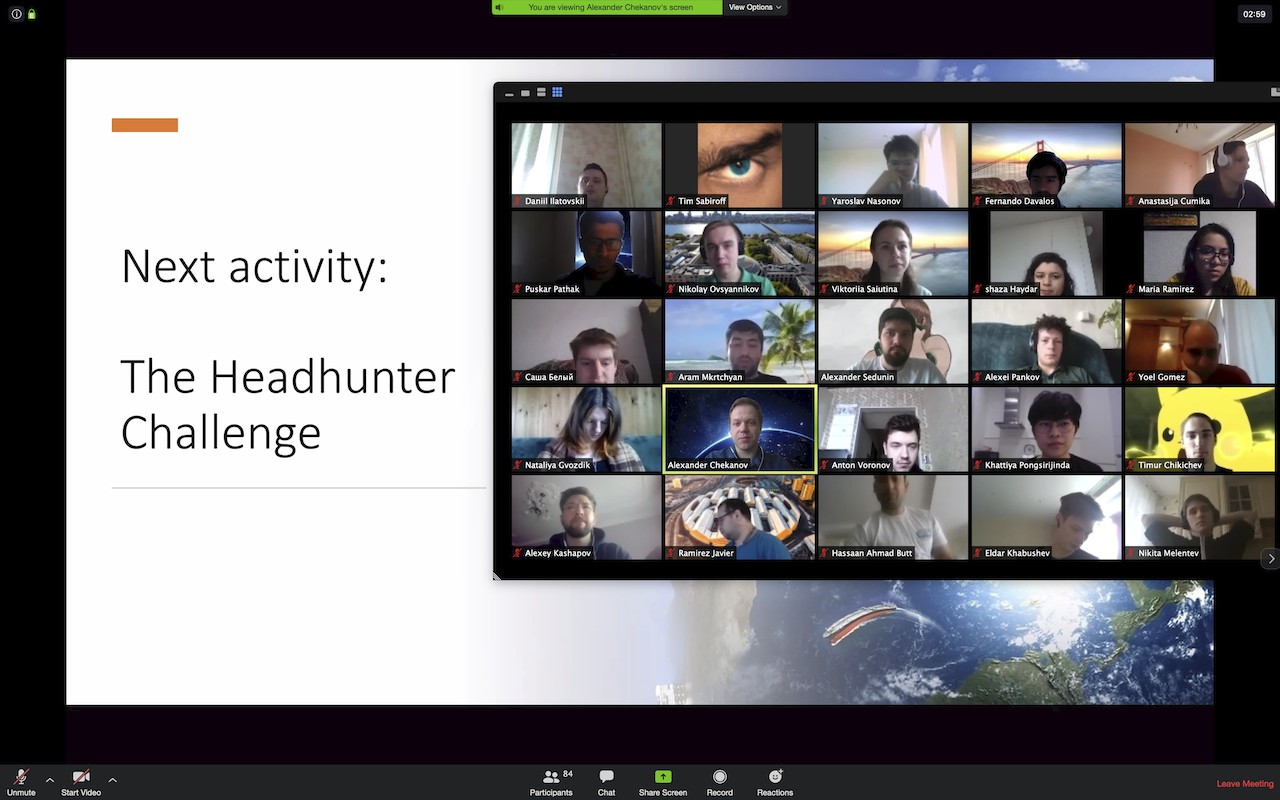Select Саша Белый's video tile
This screenshot has height=800, width=1280.
[586, 341]
